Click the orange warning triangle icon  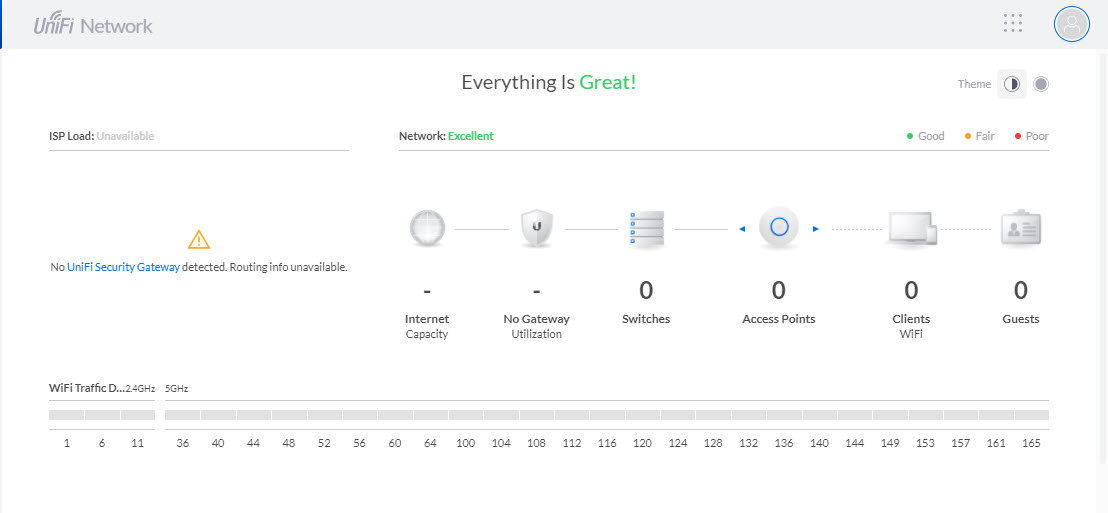[199, 240]
